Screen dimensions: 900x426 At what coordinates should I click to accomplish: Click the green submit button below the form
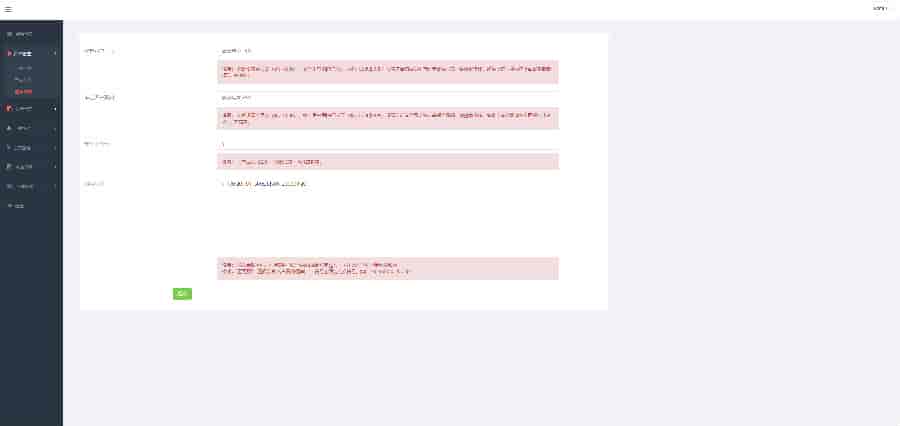click(182, 294)
